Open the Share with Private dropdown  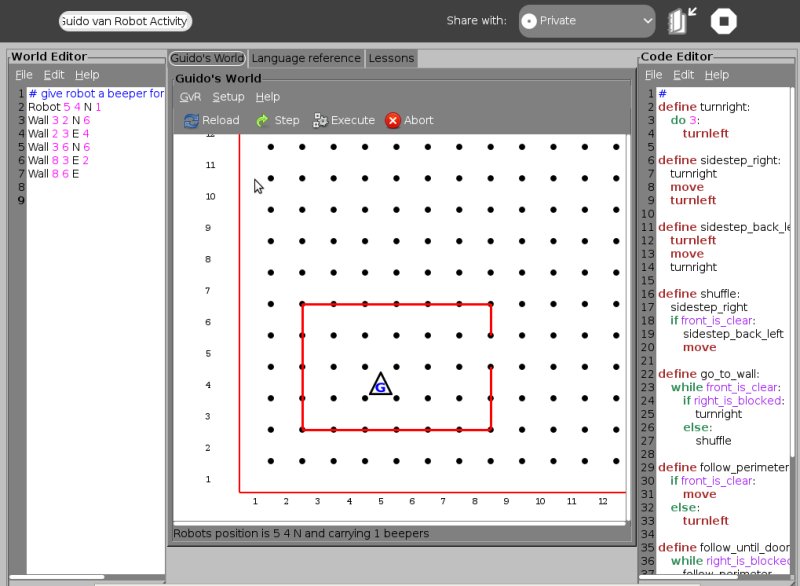pos(586,21)
